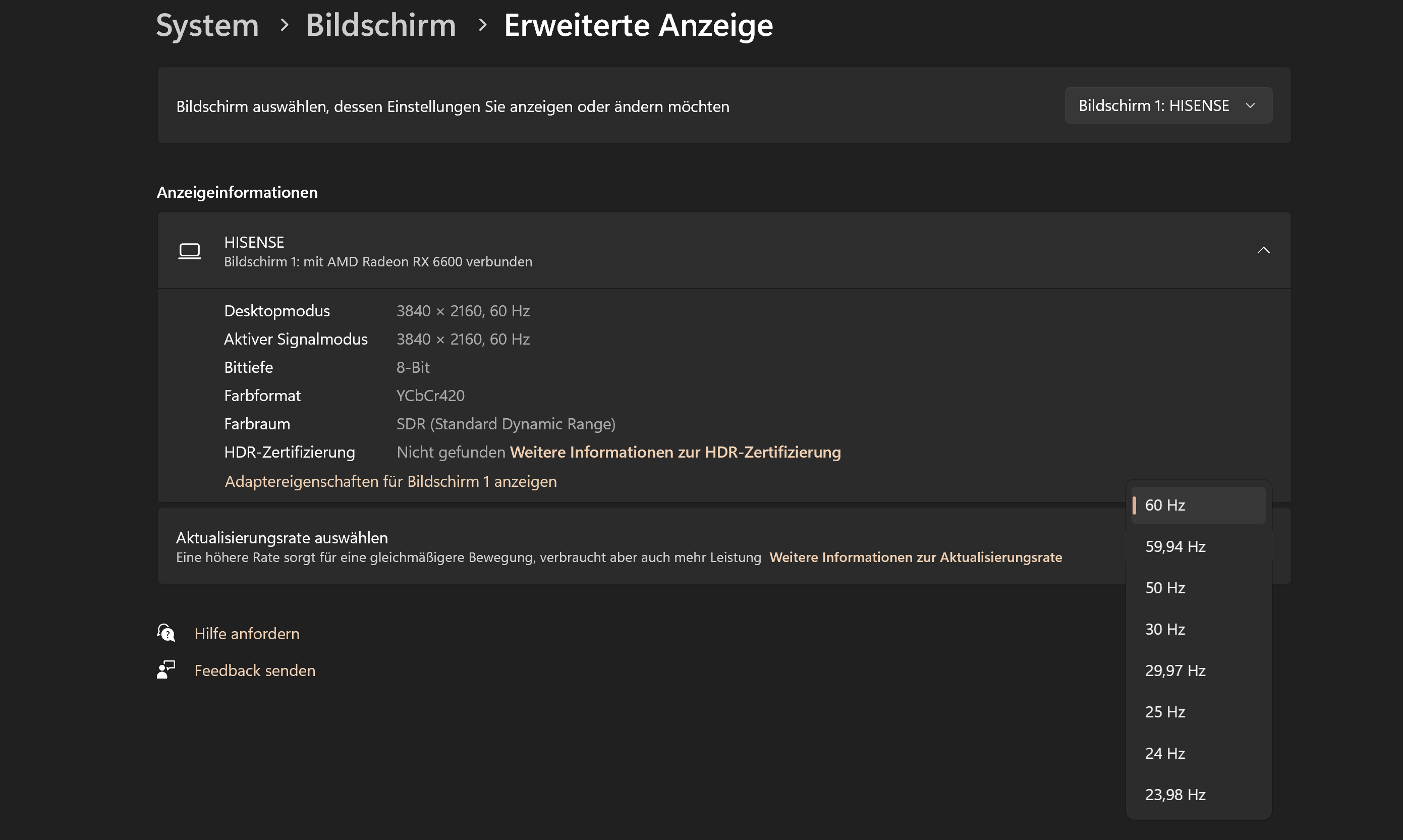Open Adaptereigenschaften für Bildschirm 1 anzeigen
1403x840 pixels.
click(x=390, y=481)
